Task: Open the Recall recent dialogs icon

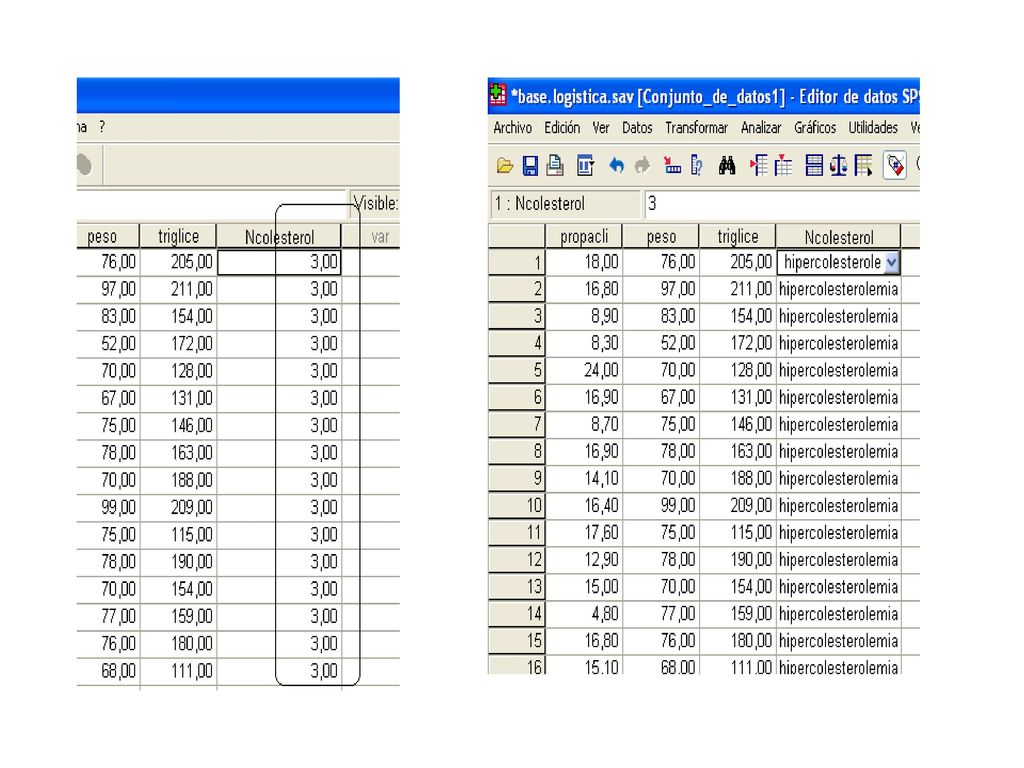Action: click(x=585, y=166)
